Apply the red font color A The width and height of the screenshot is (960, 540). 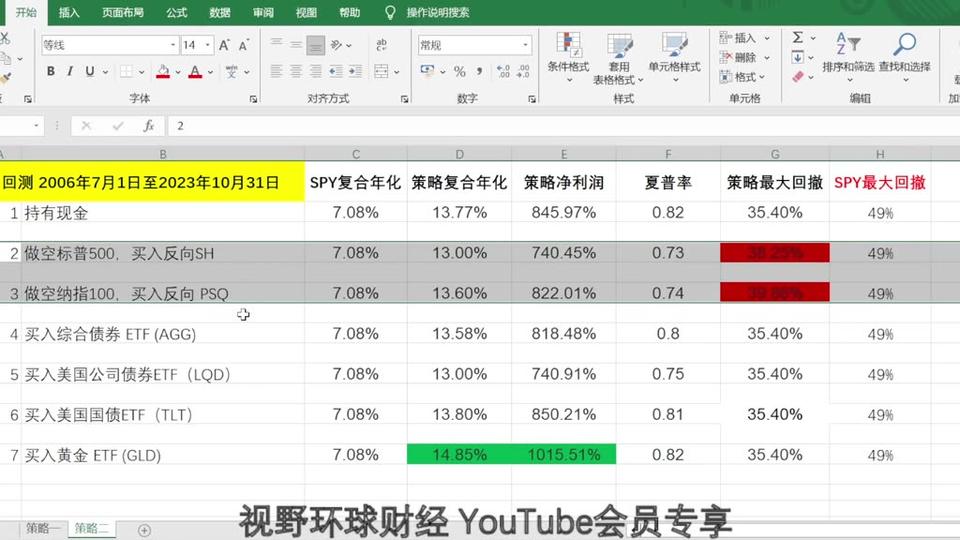click(195, 72)
